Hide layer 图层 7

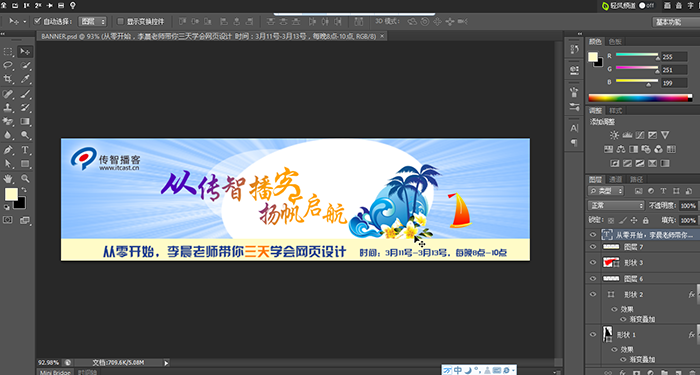point(593,246)
